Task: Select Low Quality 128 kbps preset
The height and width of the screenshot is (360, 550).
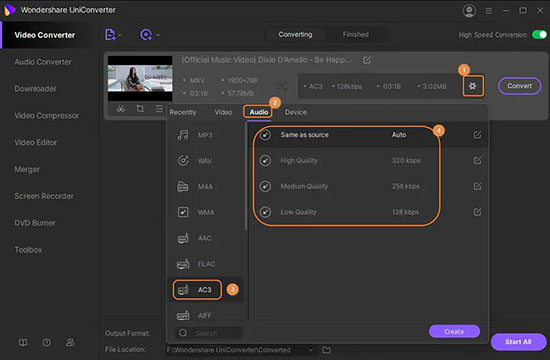Action: click(368, 212)
